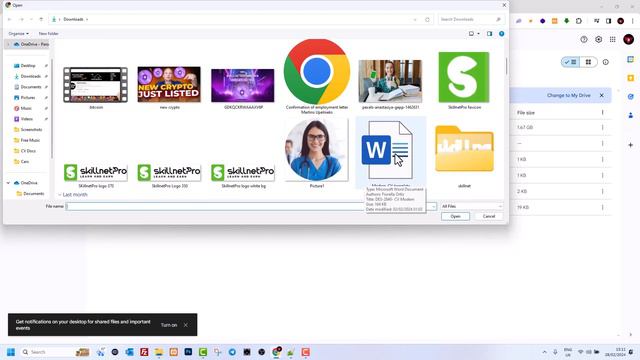This screenshot has height=360, width=640.
Task: Click Turn on in notification toast
Action: (x=169, y=325)
